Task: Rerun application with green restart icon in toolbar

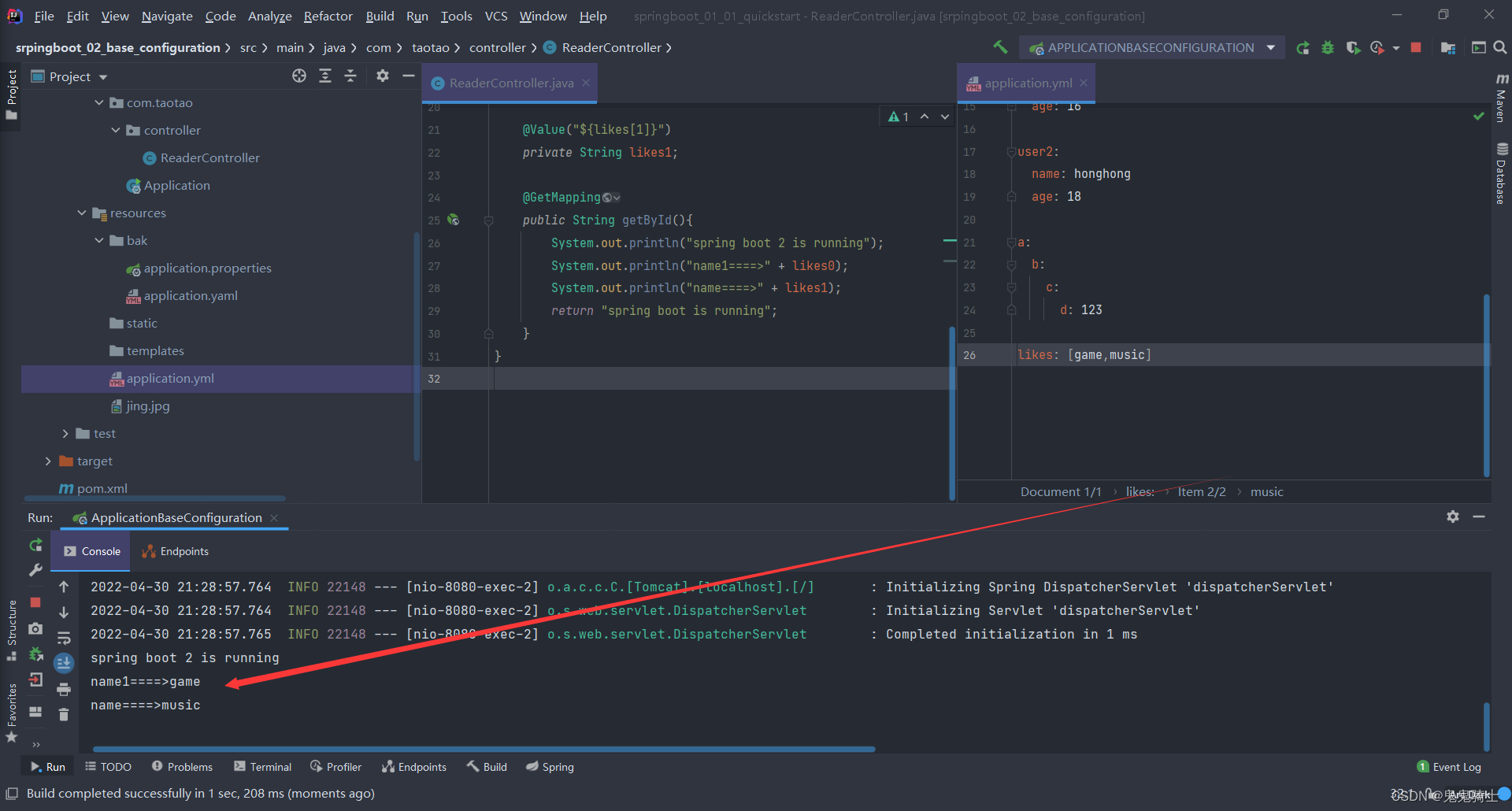Action: coord(1303,48)
